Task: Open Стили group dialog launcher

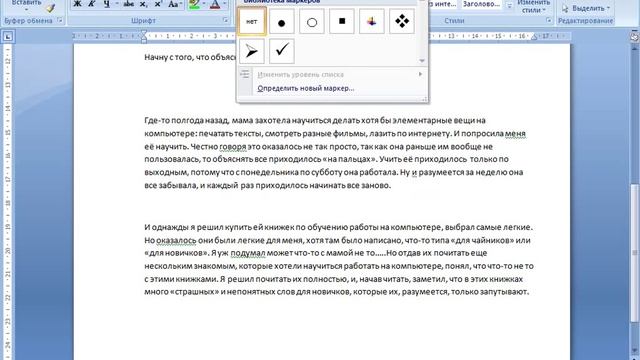Action: (549, 20)
